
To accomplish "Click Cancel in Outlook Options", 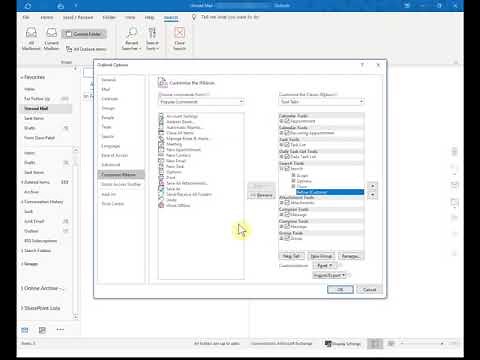I will pos(369,289).
